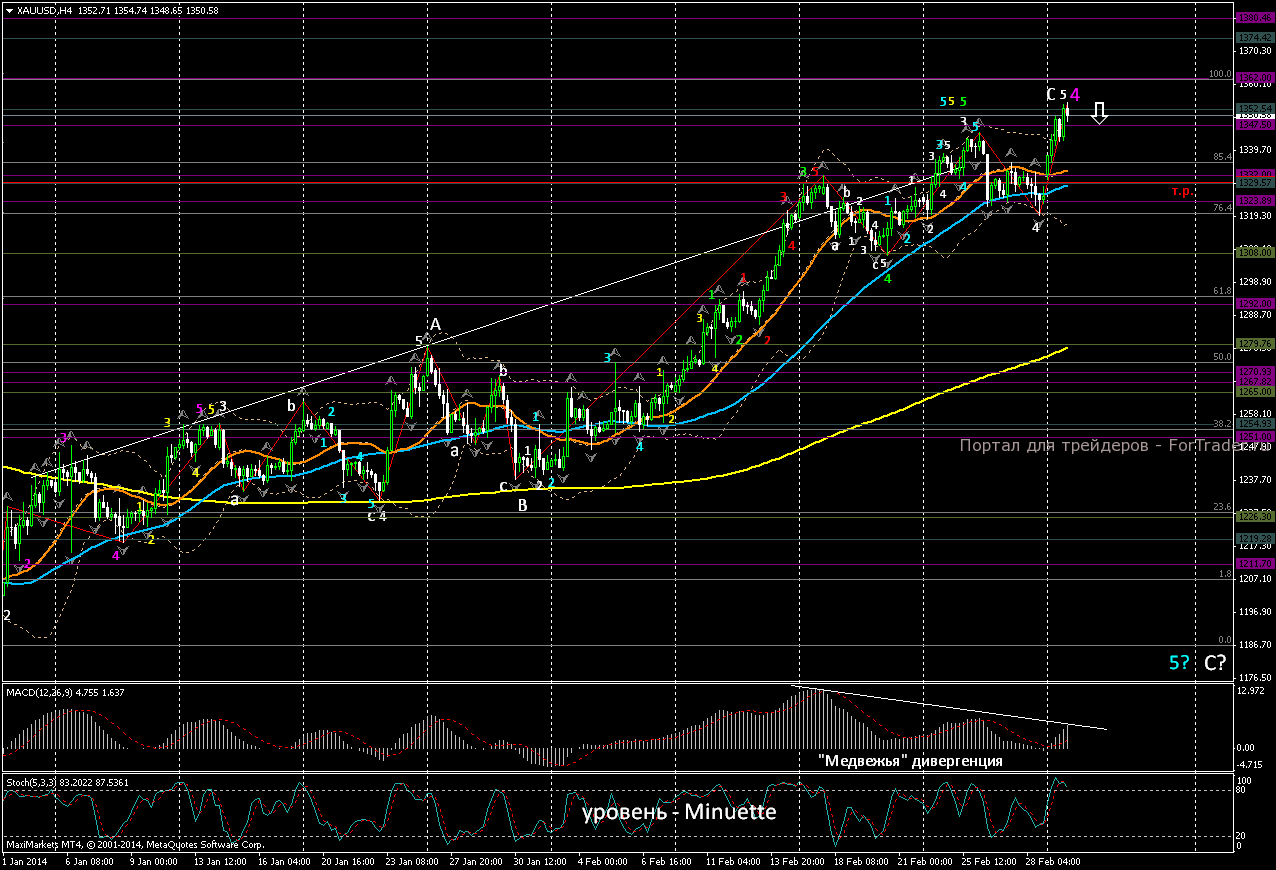Select the 61.8 Fibonacci level label

click(x=1221, y=291)
